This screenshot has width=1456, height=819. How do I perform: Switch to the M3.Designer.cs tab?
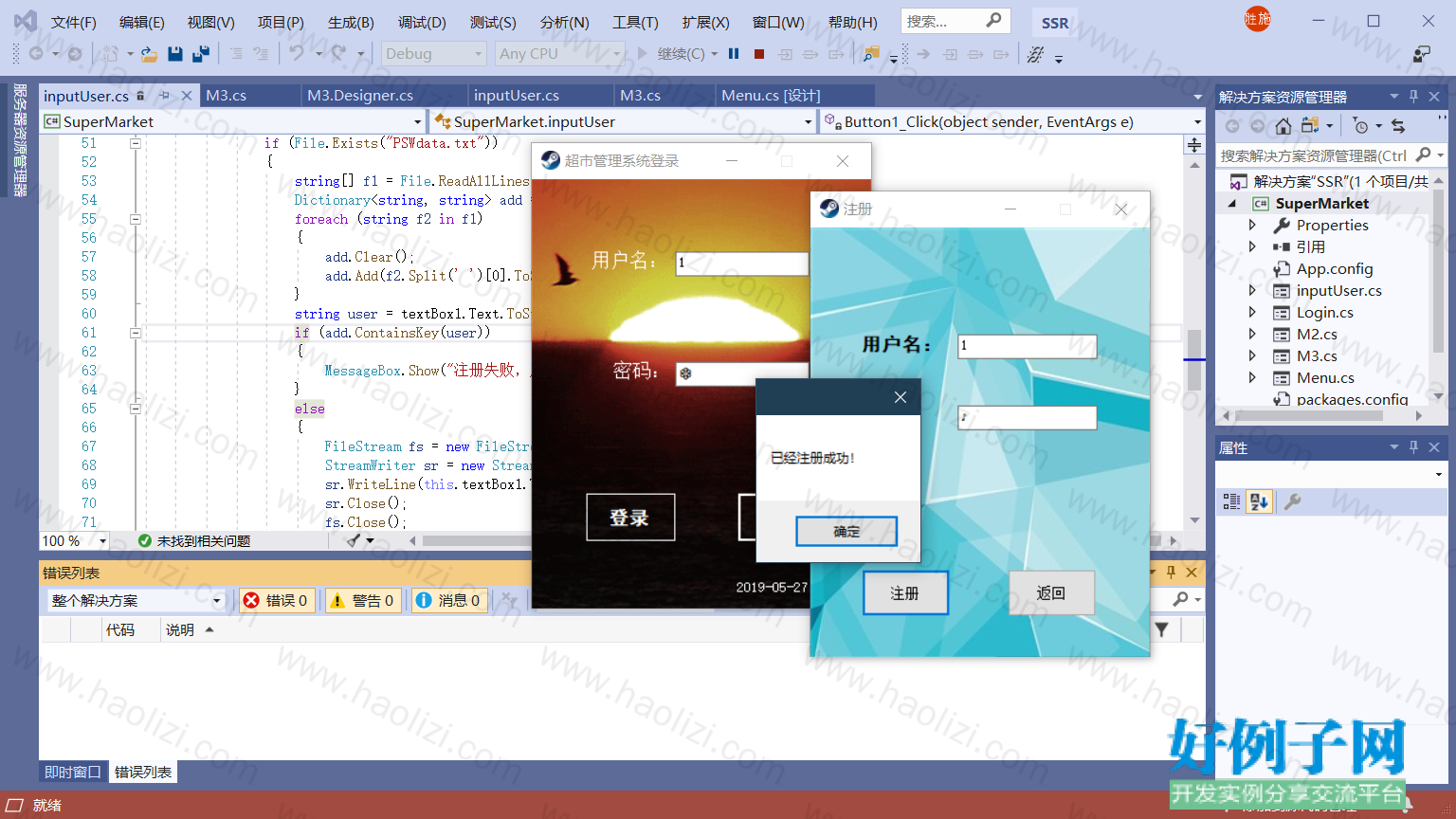point(360,96)
